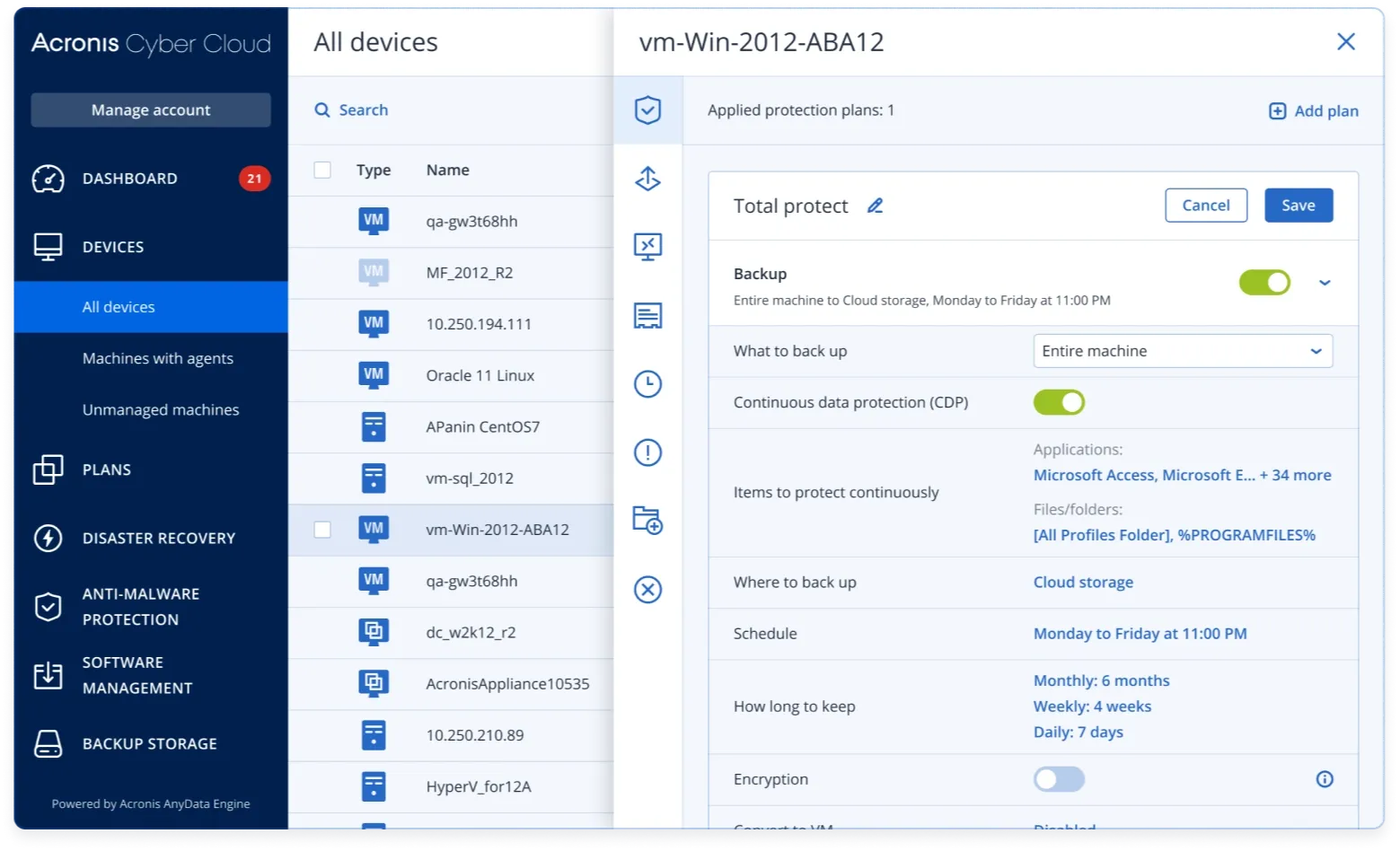Collapse the Backup section chevron

tap(1325, 282)
